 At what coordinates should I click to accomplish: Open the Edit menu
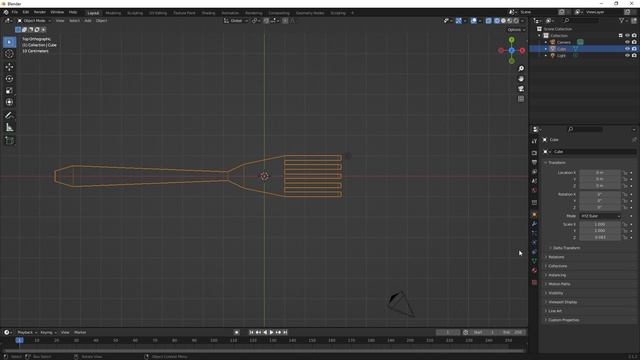coord(26,12)
